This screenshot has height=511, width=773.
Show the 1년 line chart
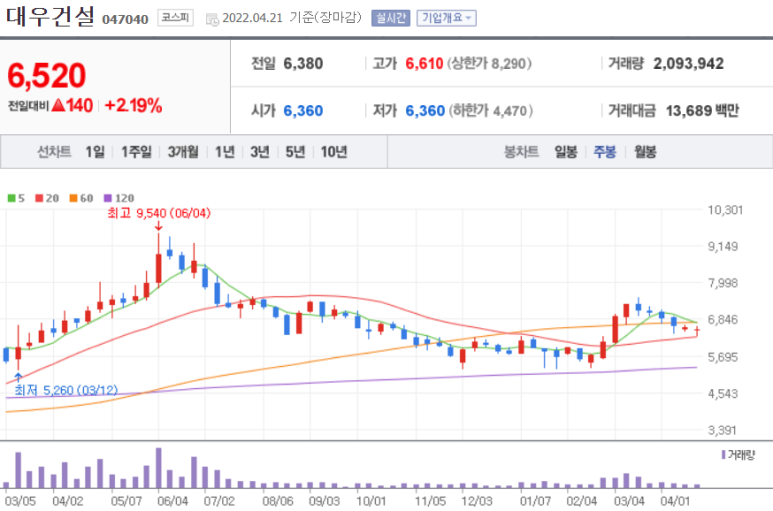[225, 152]
